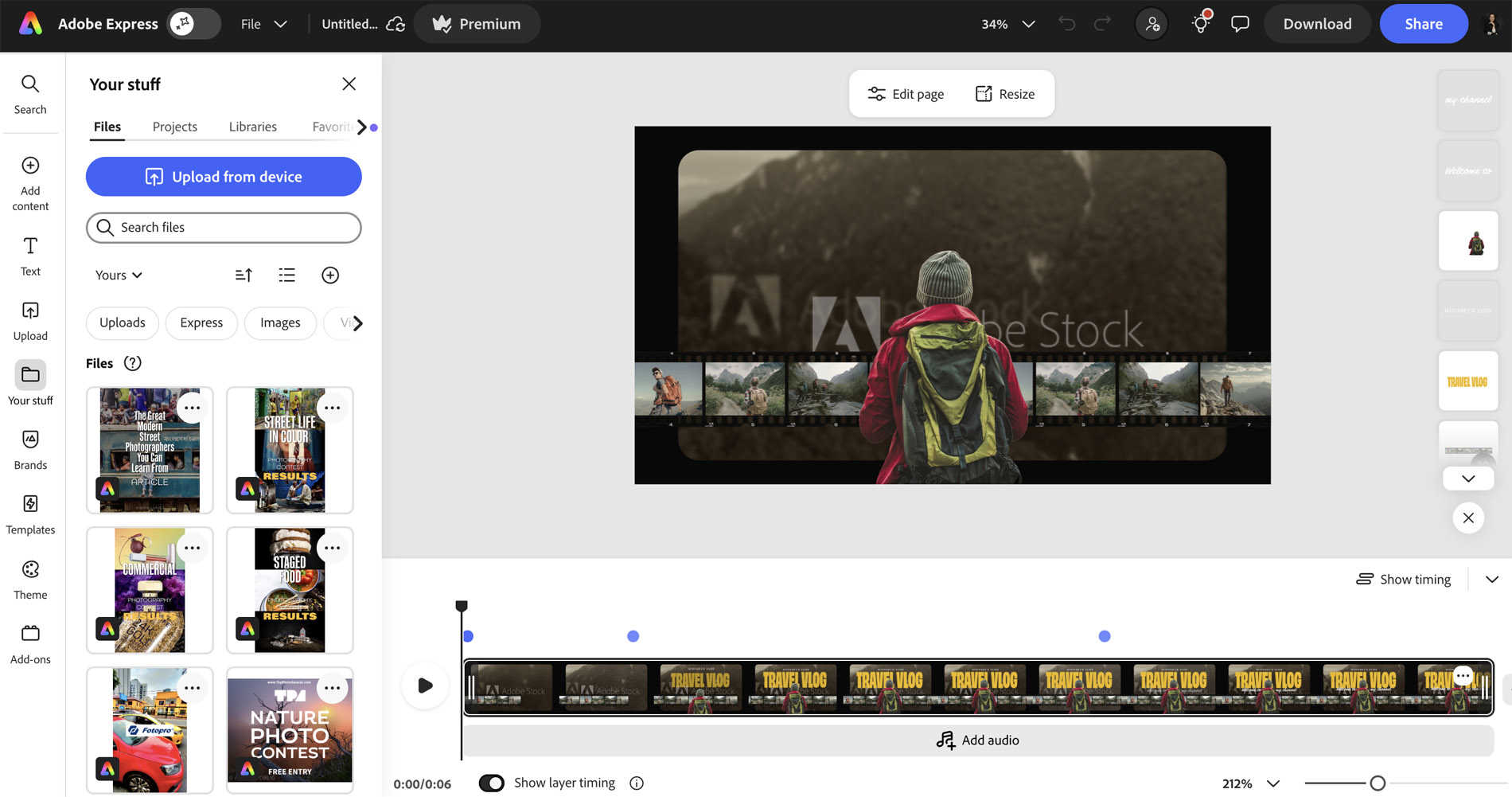Select the Text tool in sidebar
The height and width of the screenshot is (797, 1512).
pos(30,256)
